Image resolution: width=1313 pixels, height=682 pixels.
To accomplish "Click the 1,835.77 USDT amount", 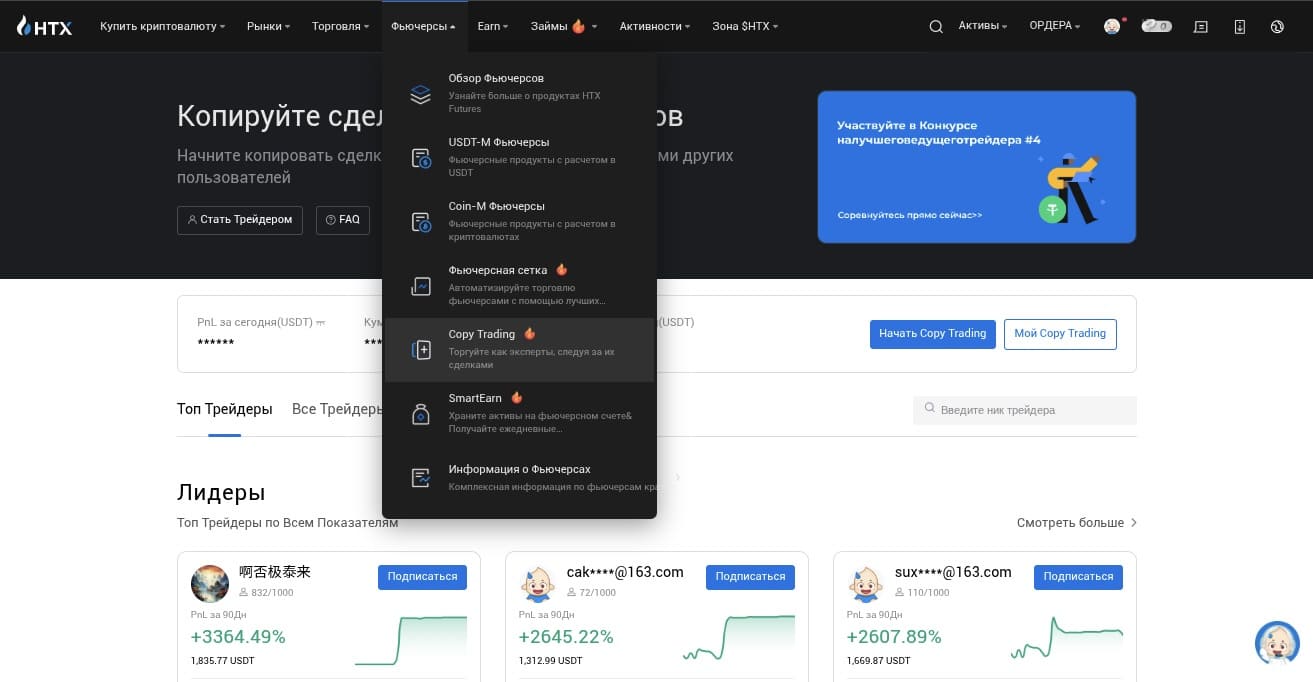I will click(223, 661).
